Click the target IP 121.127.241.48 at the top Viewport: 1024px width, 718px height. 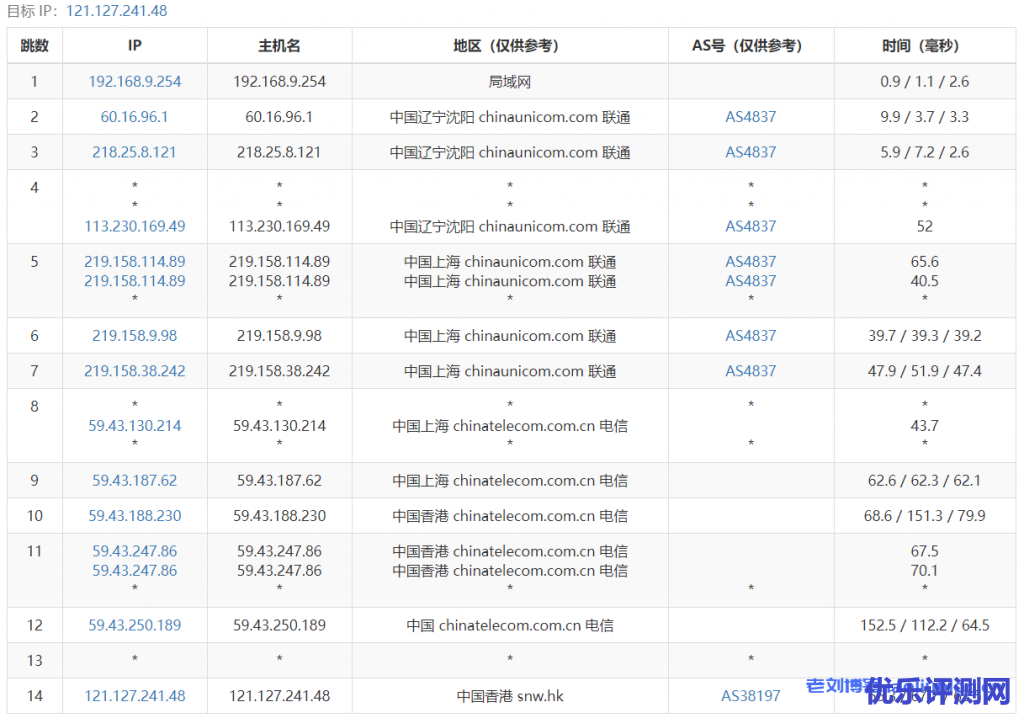click(x=117, y=11)
